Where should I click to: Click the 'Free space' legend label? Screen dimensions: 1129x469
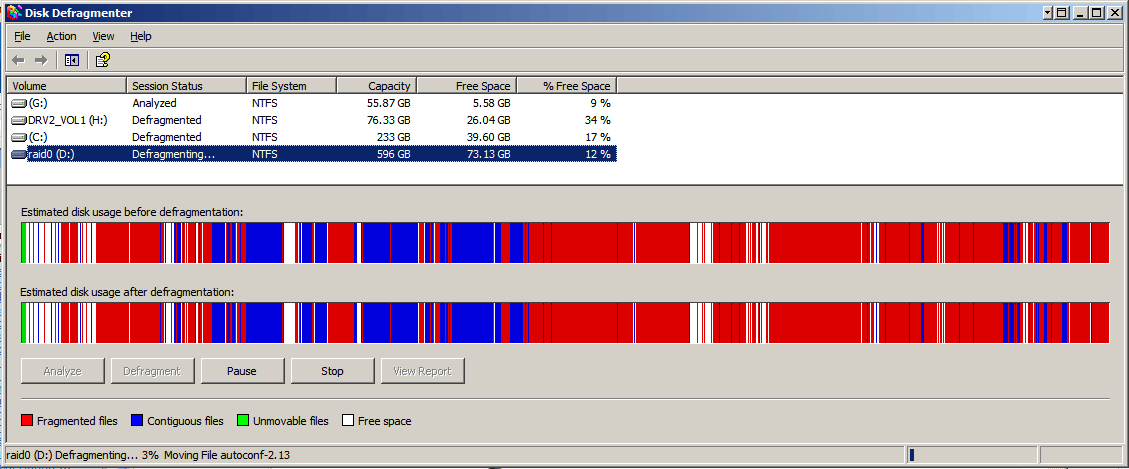click(384, 421)
